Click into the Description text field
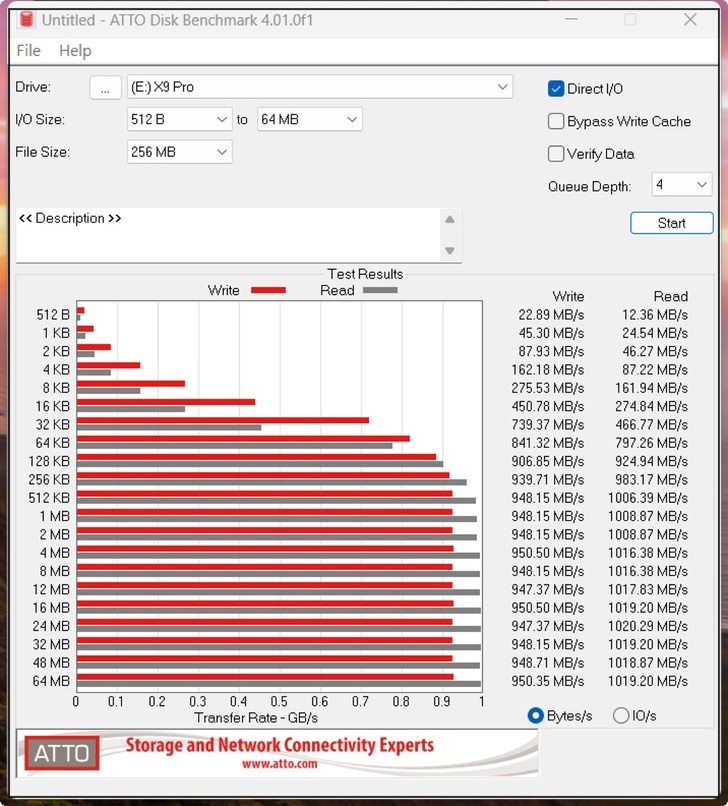728x806 pixels. pyautogui.click(x=229, y=235)
